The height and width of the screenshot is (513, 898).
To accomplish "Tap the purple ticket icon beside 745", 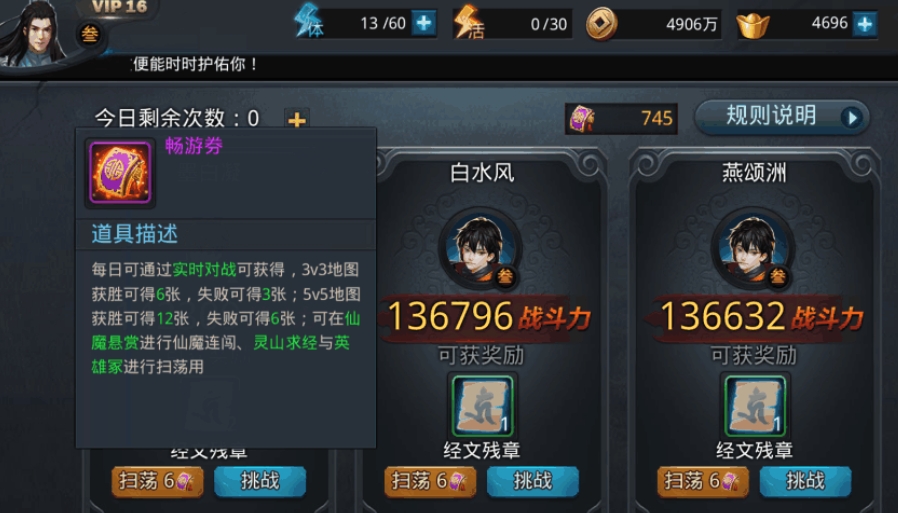I will click(582, 119).
